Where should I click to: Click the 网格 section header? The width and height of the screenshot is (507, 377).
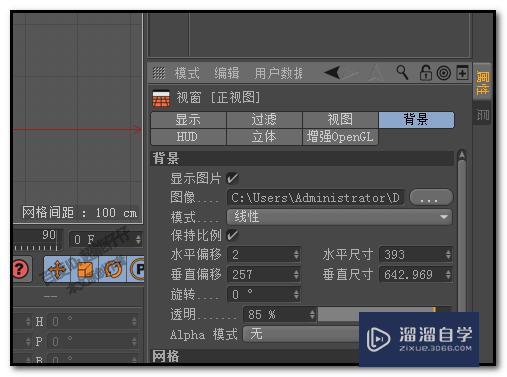pyautogui.click(x=256, y=356)
